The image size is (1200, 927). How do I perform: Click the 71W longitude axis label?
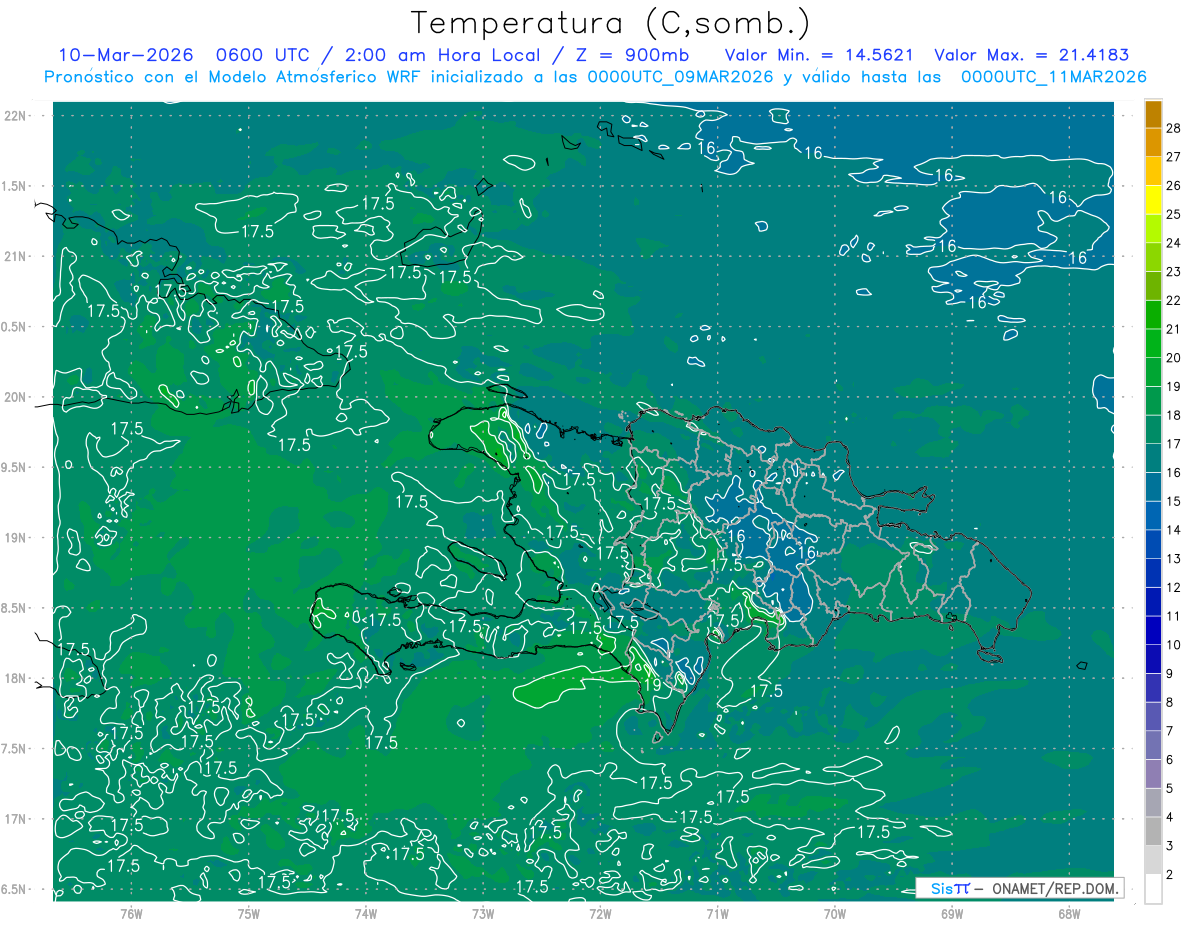(x=717, y=913)
